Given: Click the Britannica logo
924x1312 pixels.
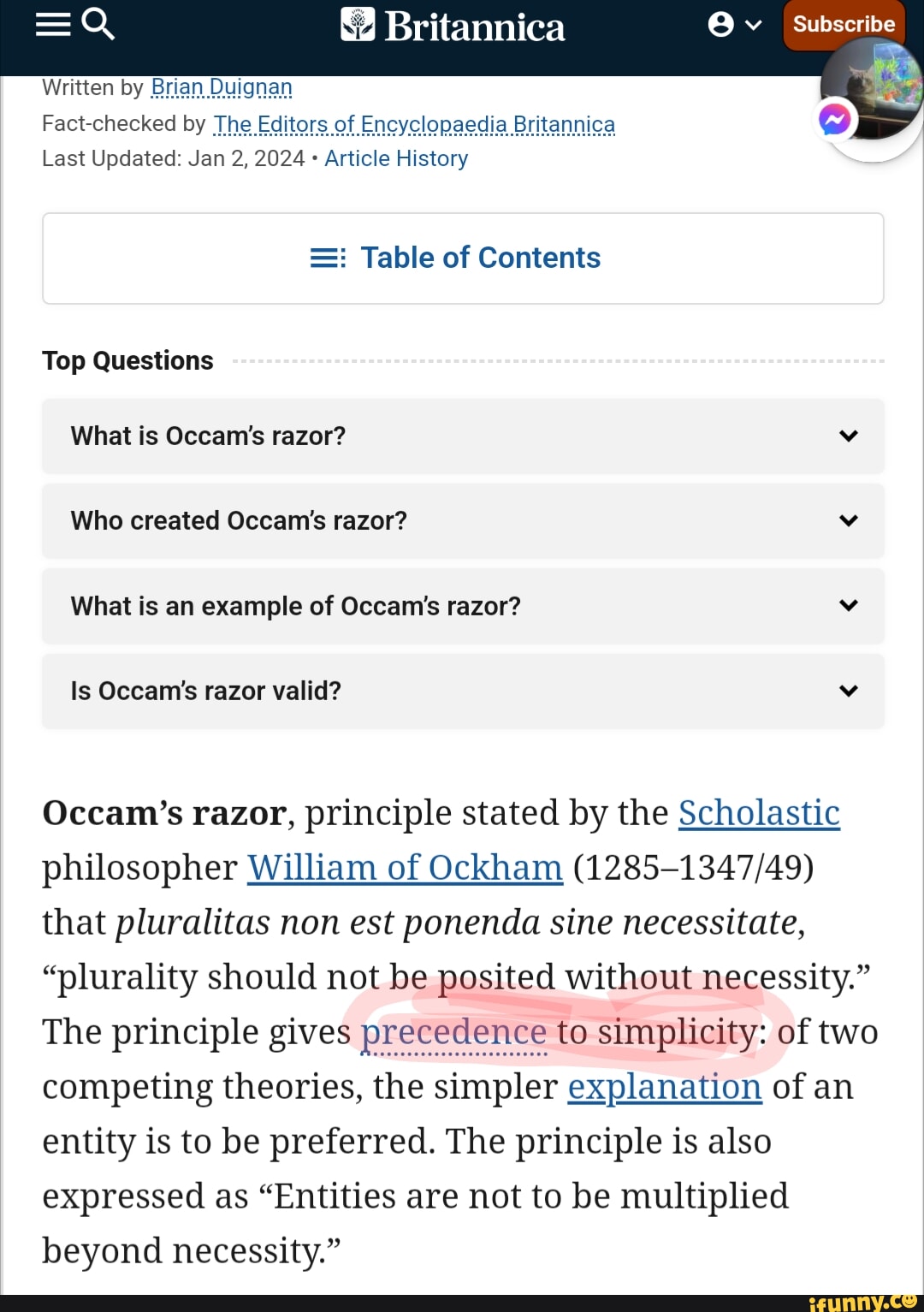Looking at the screenshot, I should [x=453, y=26].
